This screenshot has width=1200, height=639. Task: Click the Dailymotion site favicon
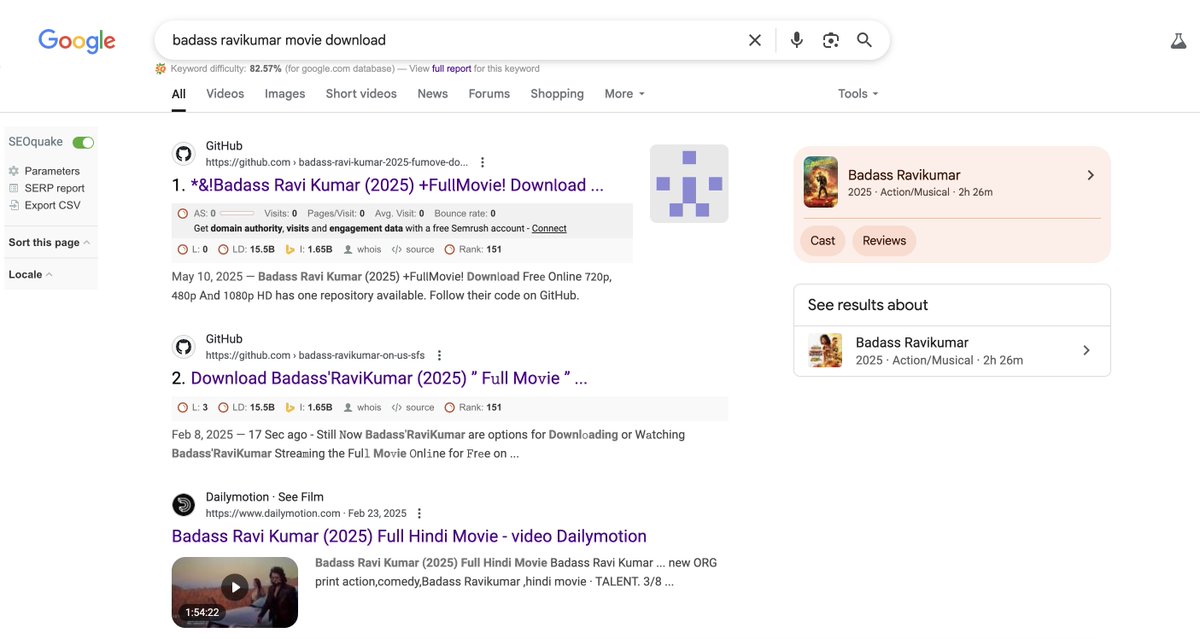pos(183,505)
